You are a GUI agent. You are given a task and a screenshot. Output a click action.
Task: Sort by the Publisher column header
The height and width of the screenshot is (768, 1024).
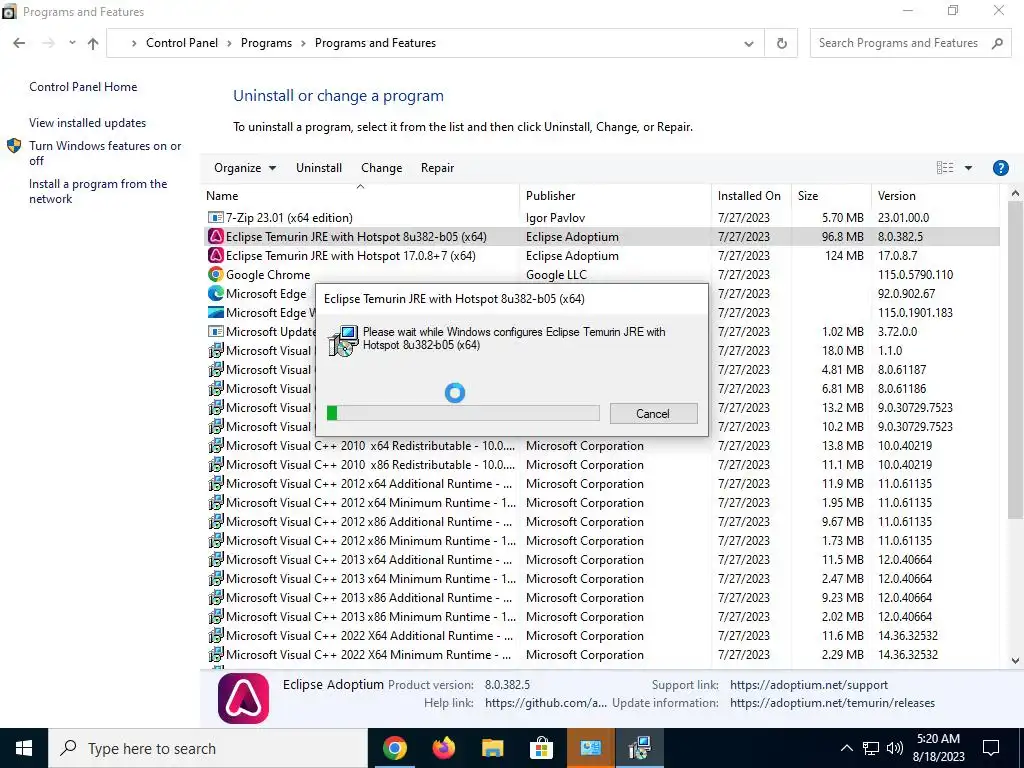[x=616, y=196]
